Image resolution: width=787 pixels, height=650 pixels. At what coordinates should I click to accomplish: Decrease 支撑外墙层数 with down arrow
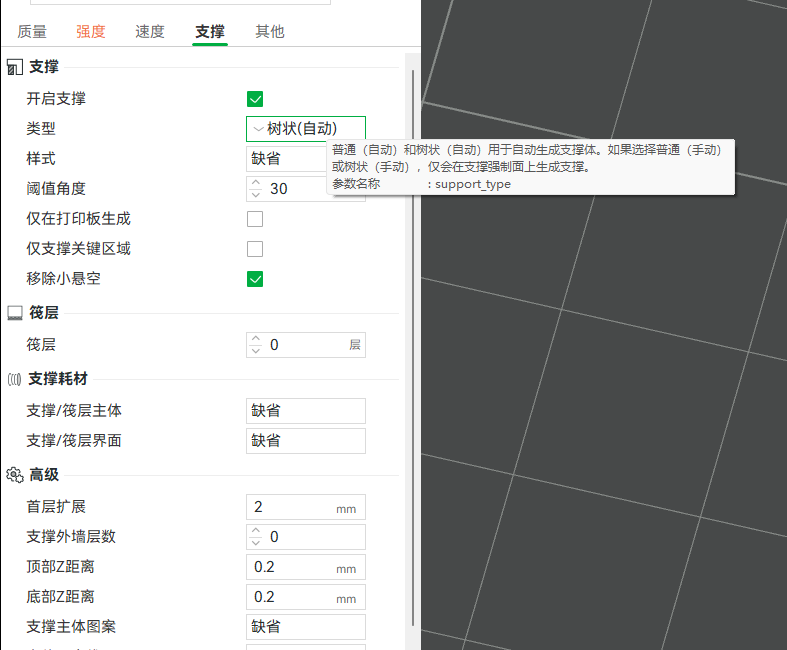coord(256,543)
